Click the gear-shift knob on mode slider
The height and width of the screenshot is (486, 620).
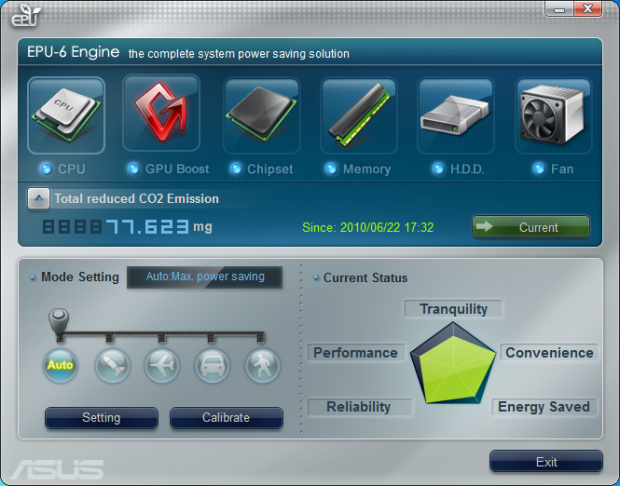point(59,321)
